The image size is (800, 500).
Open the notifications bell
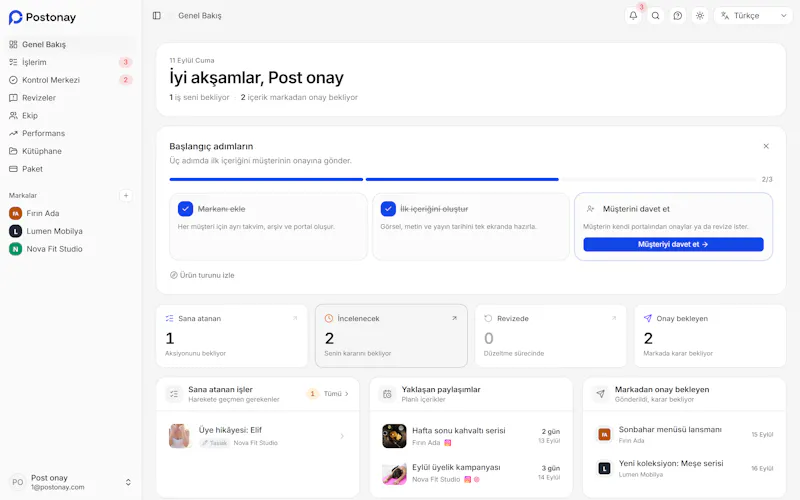coord(633,16)
